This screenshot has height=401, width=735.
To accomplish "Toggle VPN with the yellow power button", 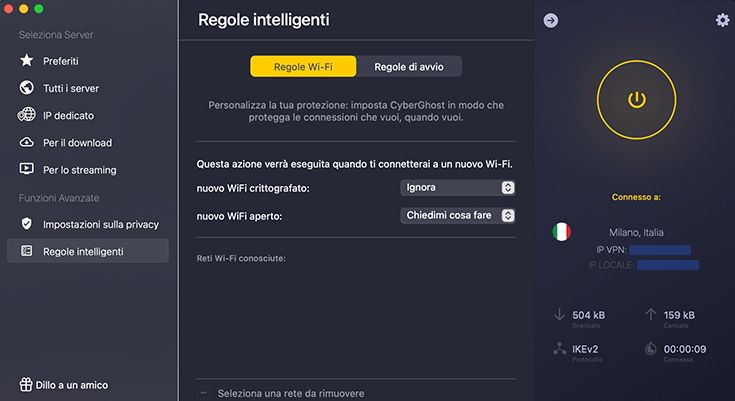I will point(637,99).
